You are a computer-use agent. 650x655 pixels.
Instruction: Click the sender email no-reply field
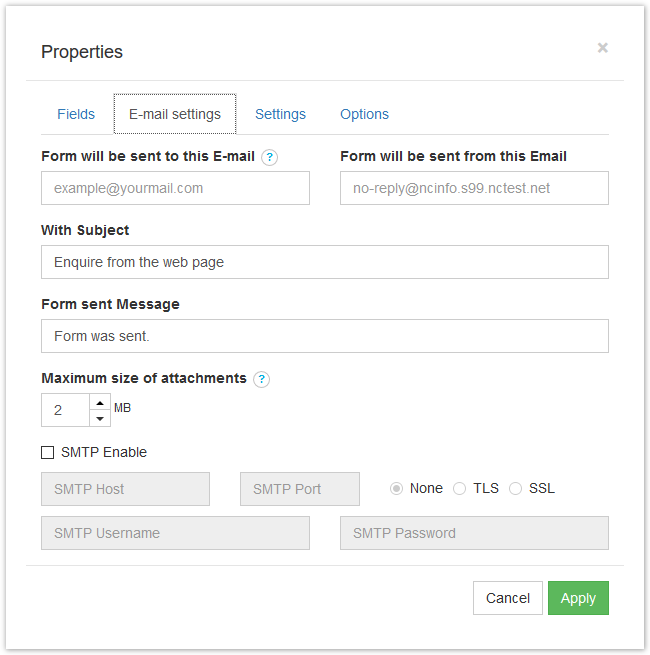point(474,188)
